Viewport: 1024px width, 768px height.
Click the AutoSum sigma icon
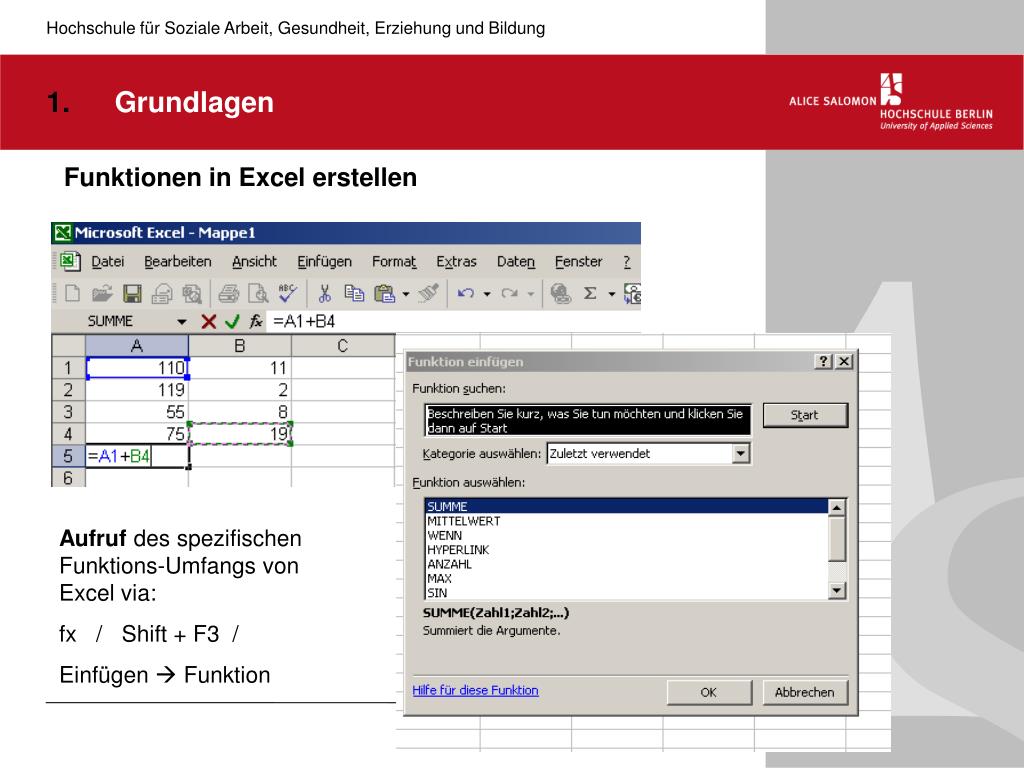(590, 293)
